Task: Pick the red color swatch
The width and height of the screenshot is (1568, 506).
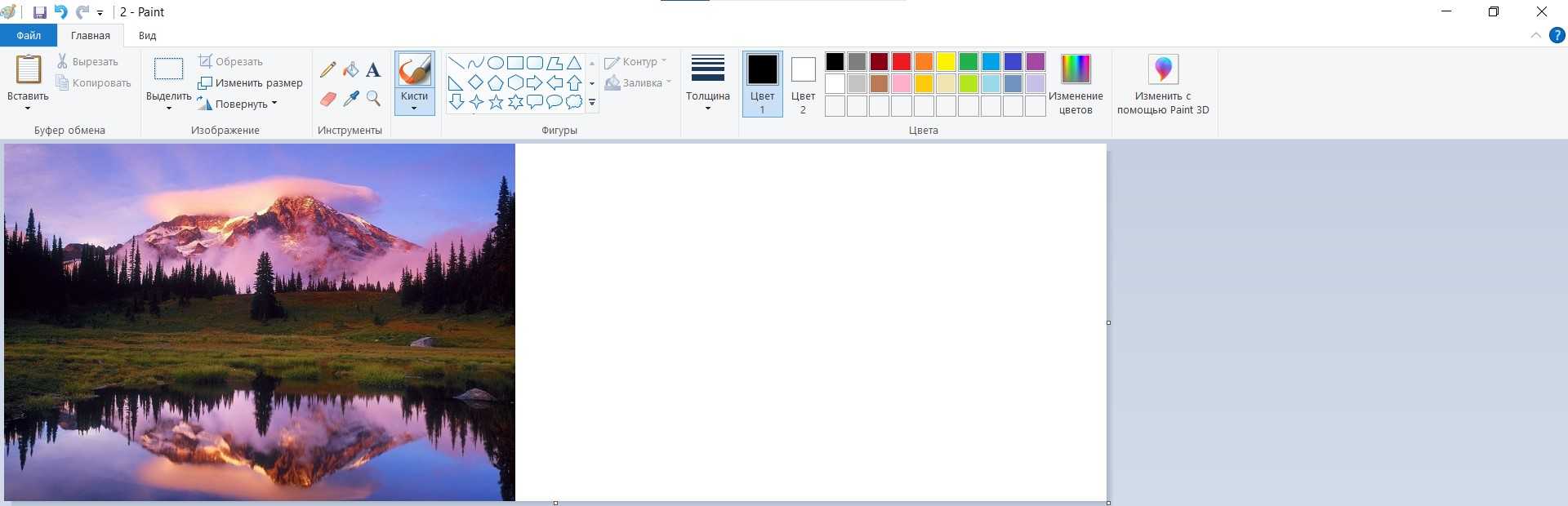Action: click(902, 62)
